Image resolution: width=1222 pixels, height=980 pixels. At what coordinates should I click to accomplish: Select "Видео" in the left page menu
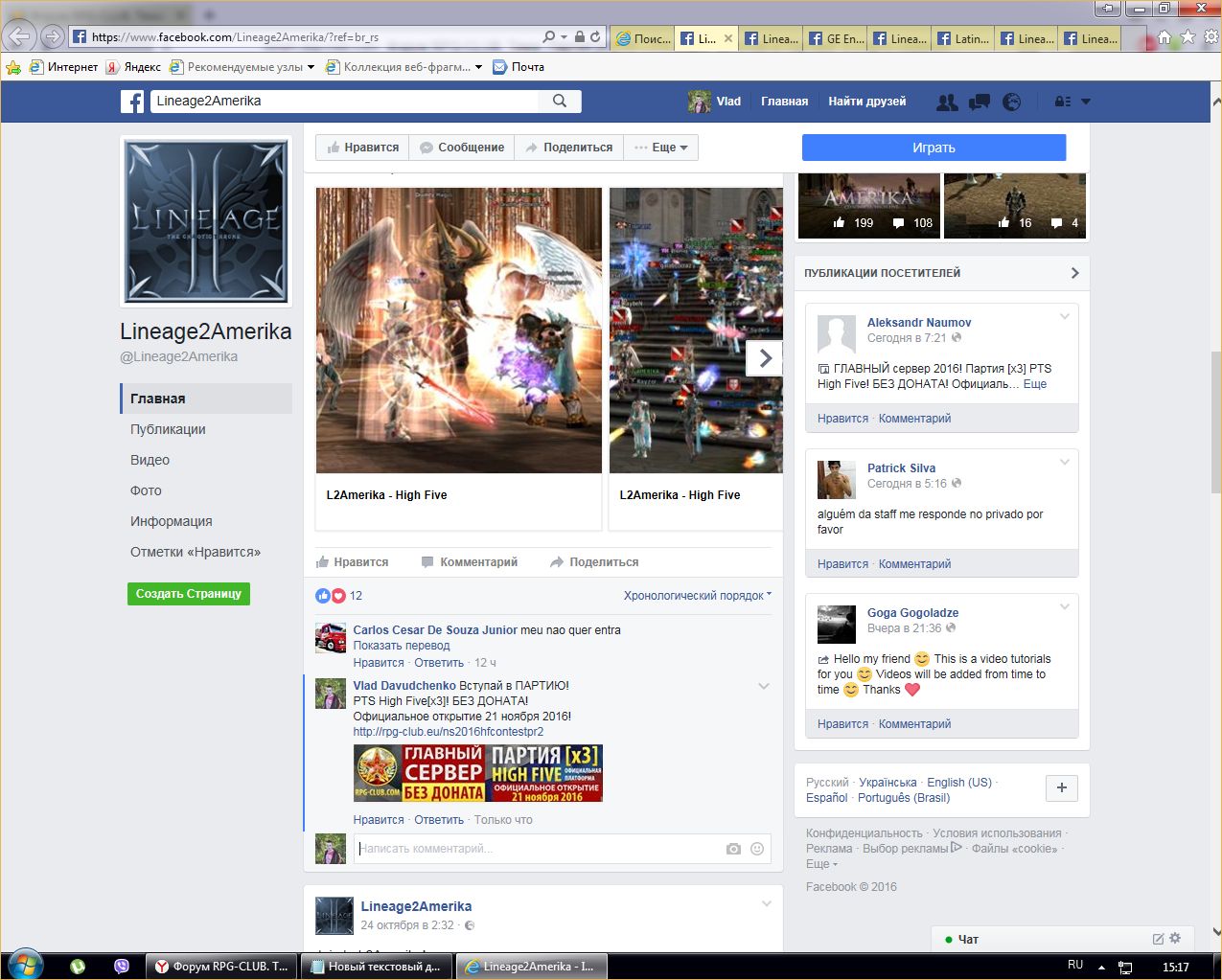pos(150,460)
